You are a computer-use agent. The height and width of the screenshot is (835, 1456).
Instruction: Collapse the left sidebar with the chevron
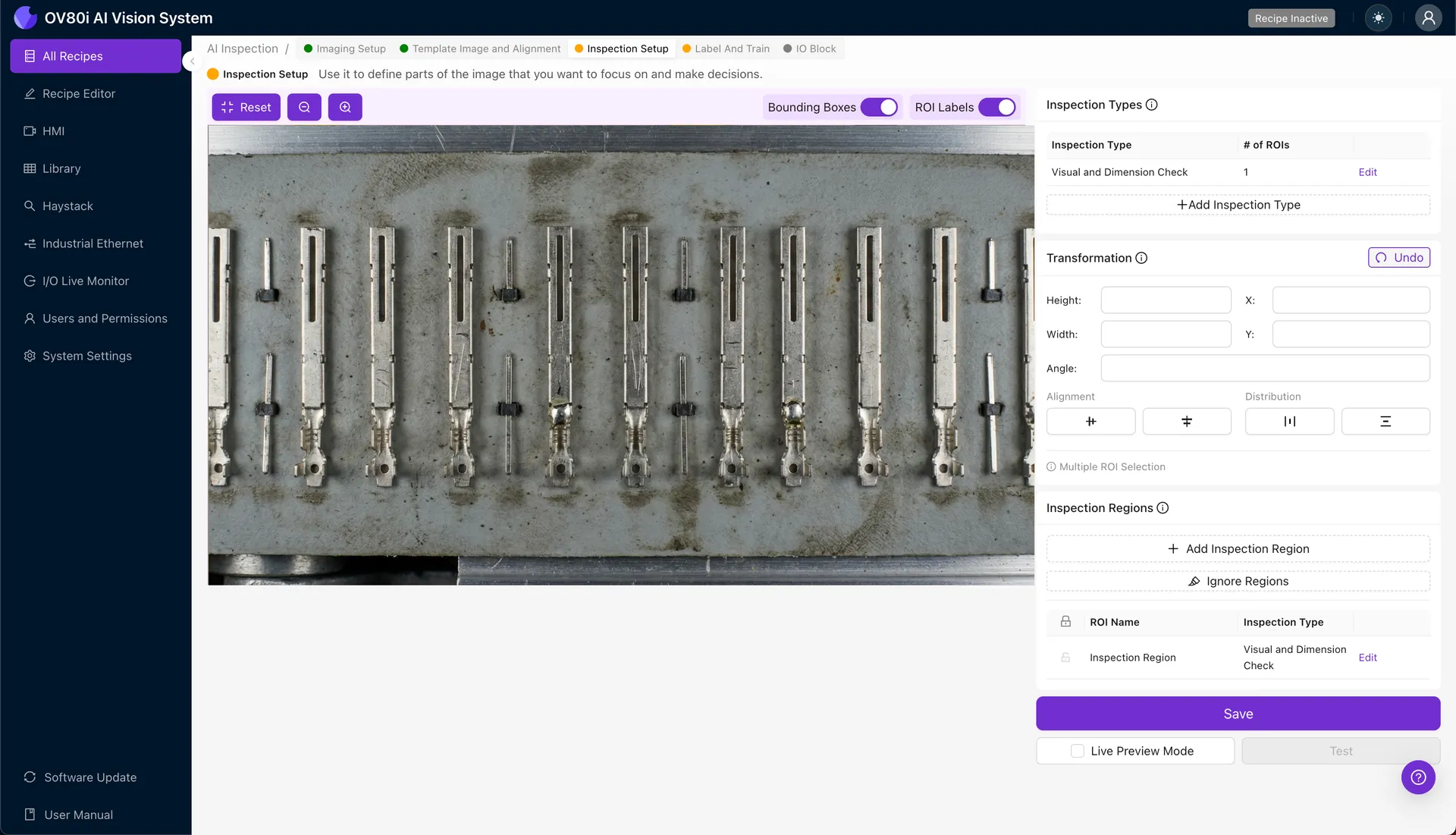pos(192,61)
